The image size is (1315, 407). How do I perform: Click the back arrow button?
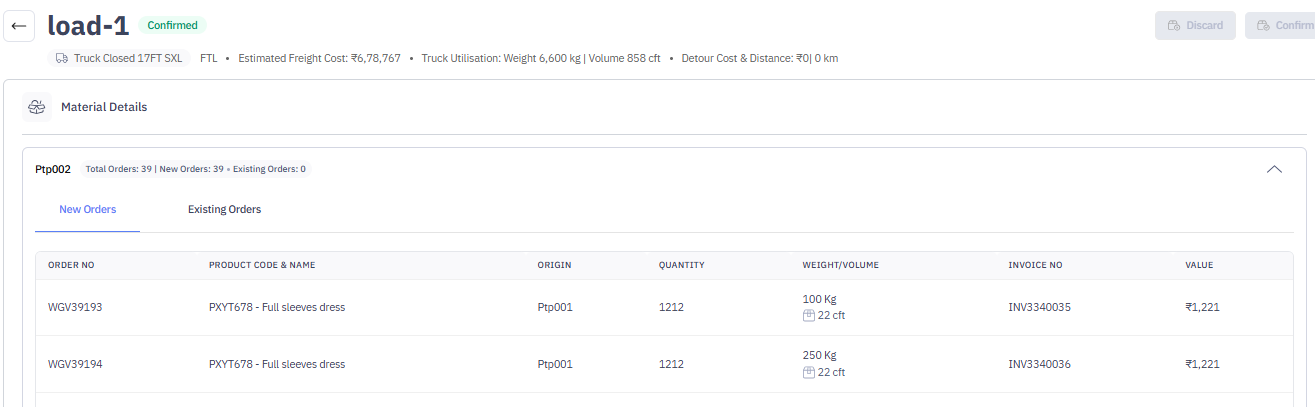(x=19, y=26)
